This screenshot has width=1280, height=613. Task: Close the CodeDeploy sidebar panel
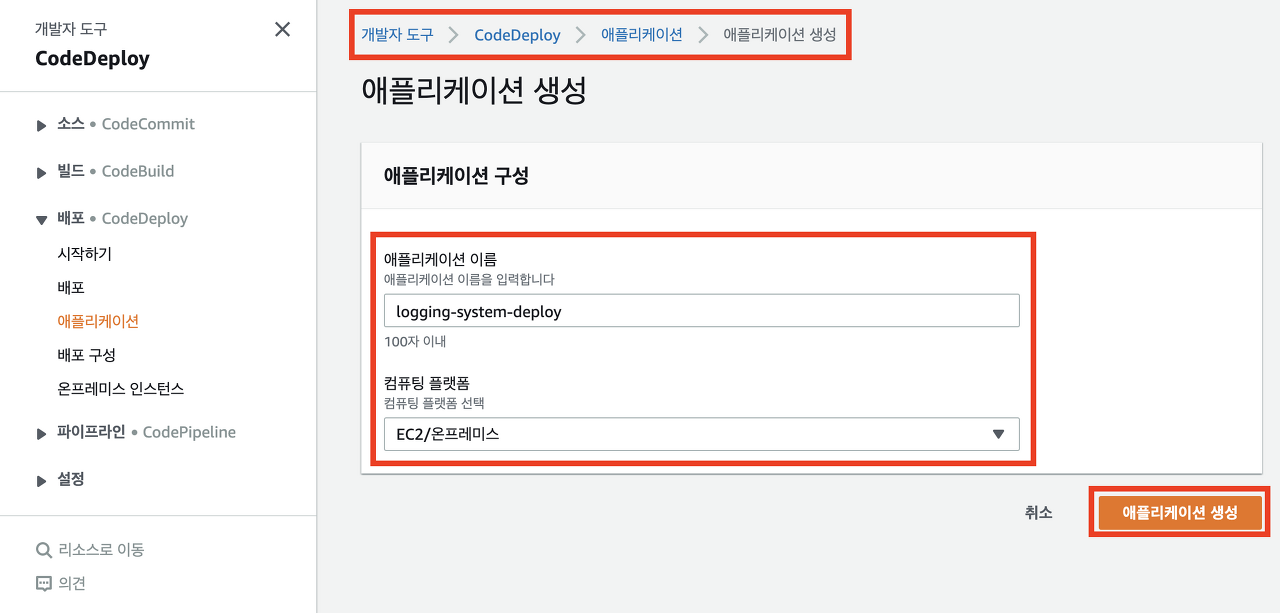283,28
